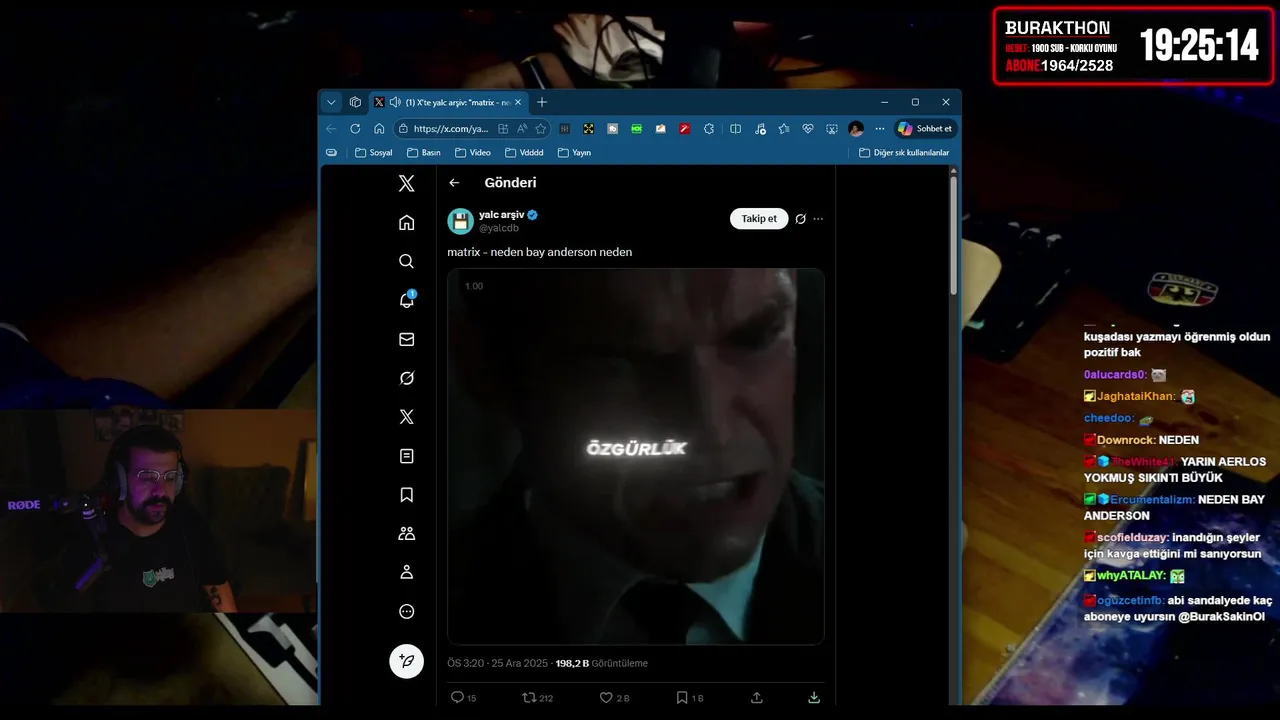1280x720 pixels.
Task: Open Bookmarks icon in sidebar
Action: [406, 495]
